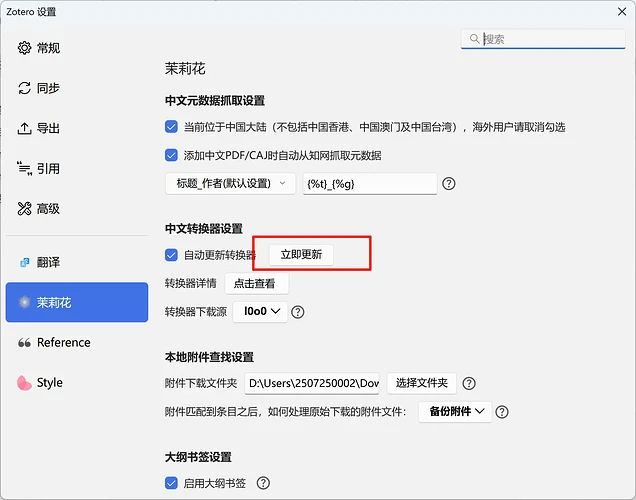Switch to the 翻译 plugin pane
636x500 pixels.
pos(77,262)
